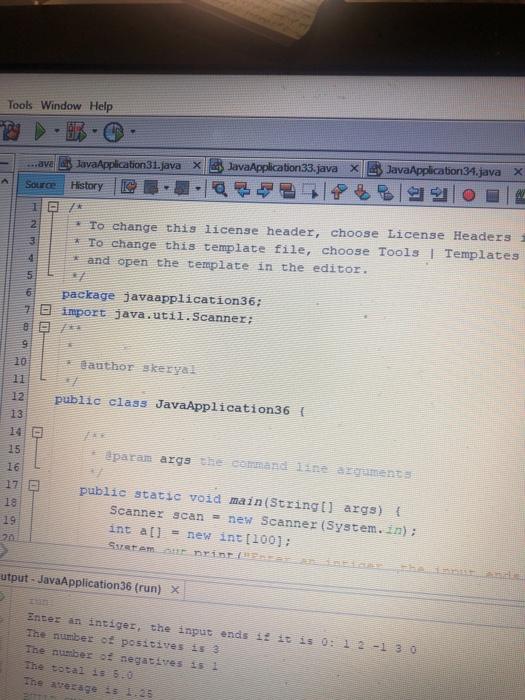Navigate Back in the editor toolbar
Viewport: 525px width, 700px height.
tap(151, 188)
